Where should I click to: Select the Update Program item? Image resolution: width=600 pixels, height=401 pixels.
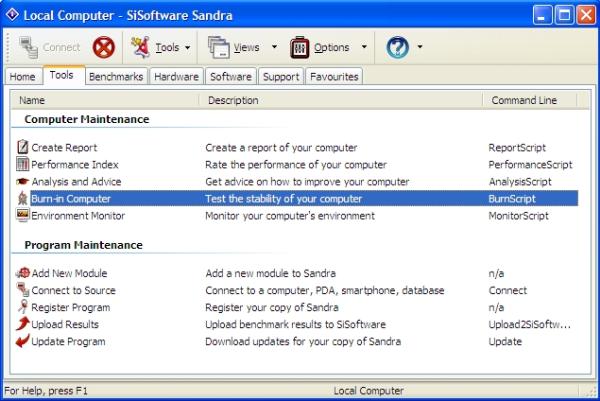coord(68,341)
